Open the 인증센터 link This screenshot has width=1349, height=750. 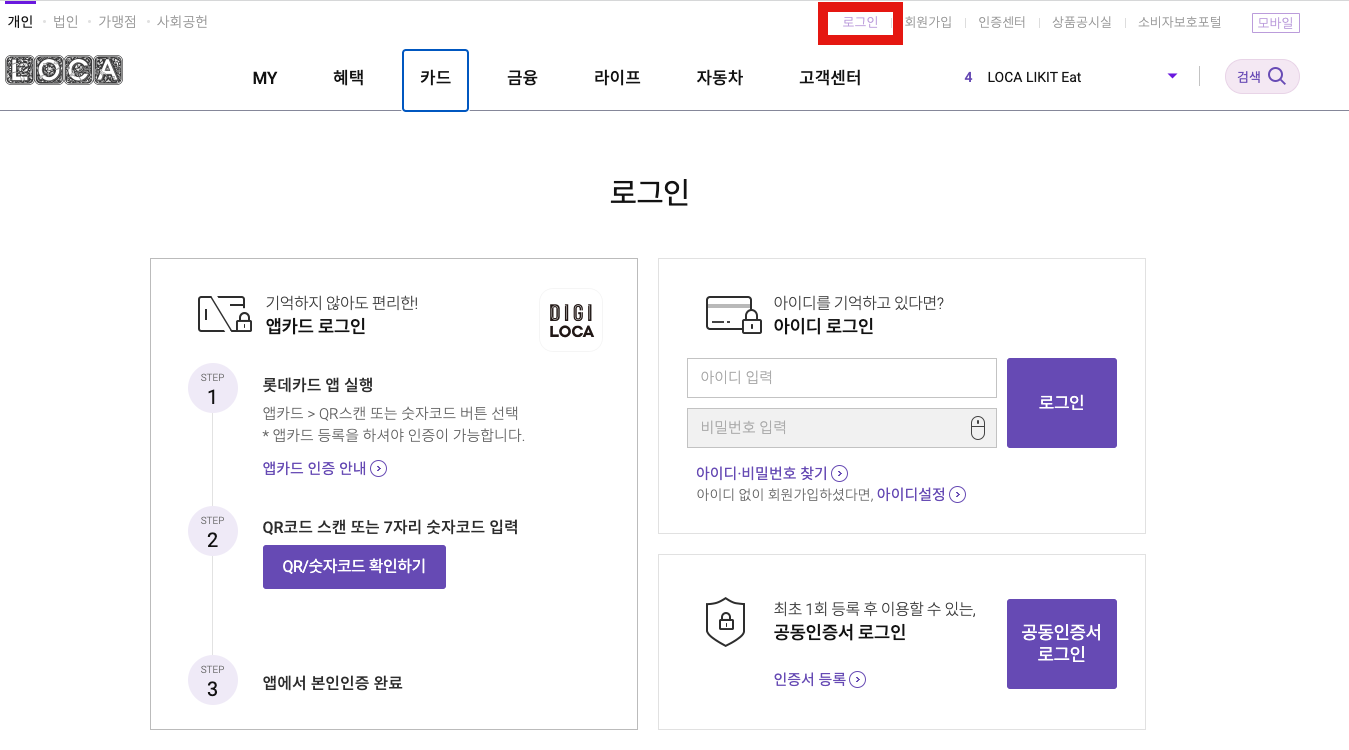coord(1001,22)
